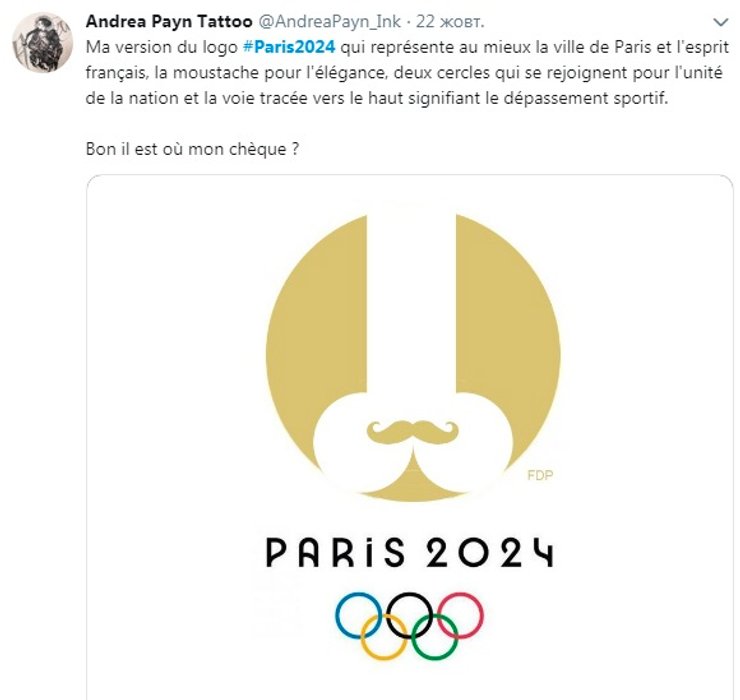This screenshot has width=740, height=700.
Task: Click the Andrea Payn Tattoo profile avatar
Action: (x=40, y=42)
